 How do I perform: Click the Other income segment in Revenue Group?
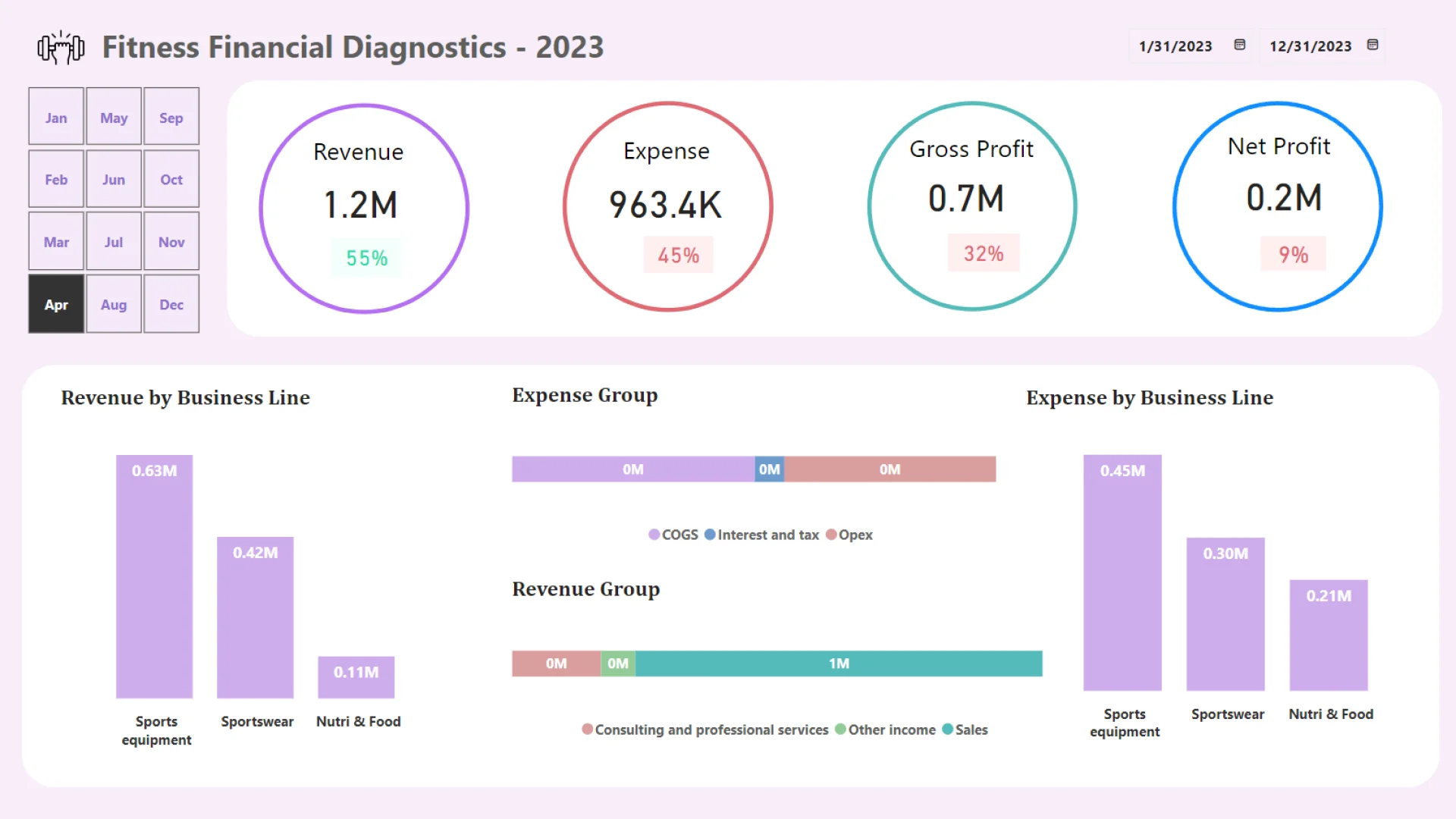point(618,664)
